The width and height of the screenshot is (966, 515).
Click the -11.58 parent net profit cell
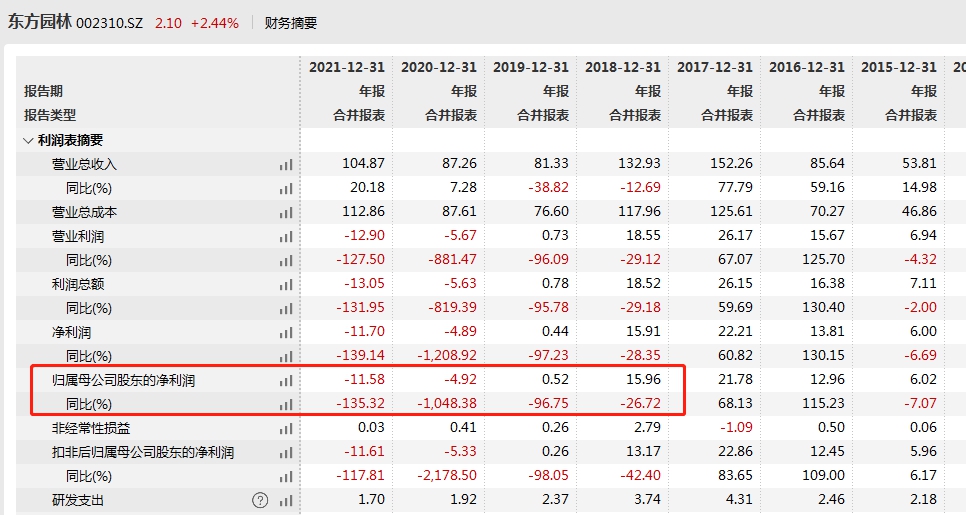pos(365,379)
